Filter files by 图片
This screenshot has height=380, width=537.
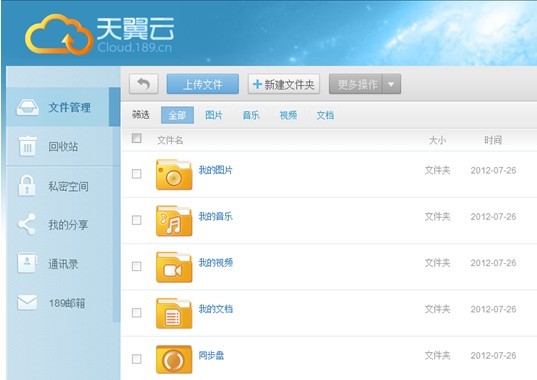[x=214, y=115]
